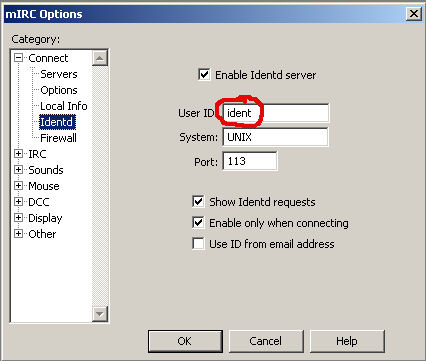This screenshot has width=426, height=361.
Task: Open the Local Info settings
Action: (64, 106)
